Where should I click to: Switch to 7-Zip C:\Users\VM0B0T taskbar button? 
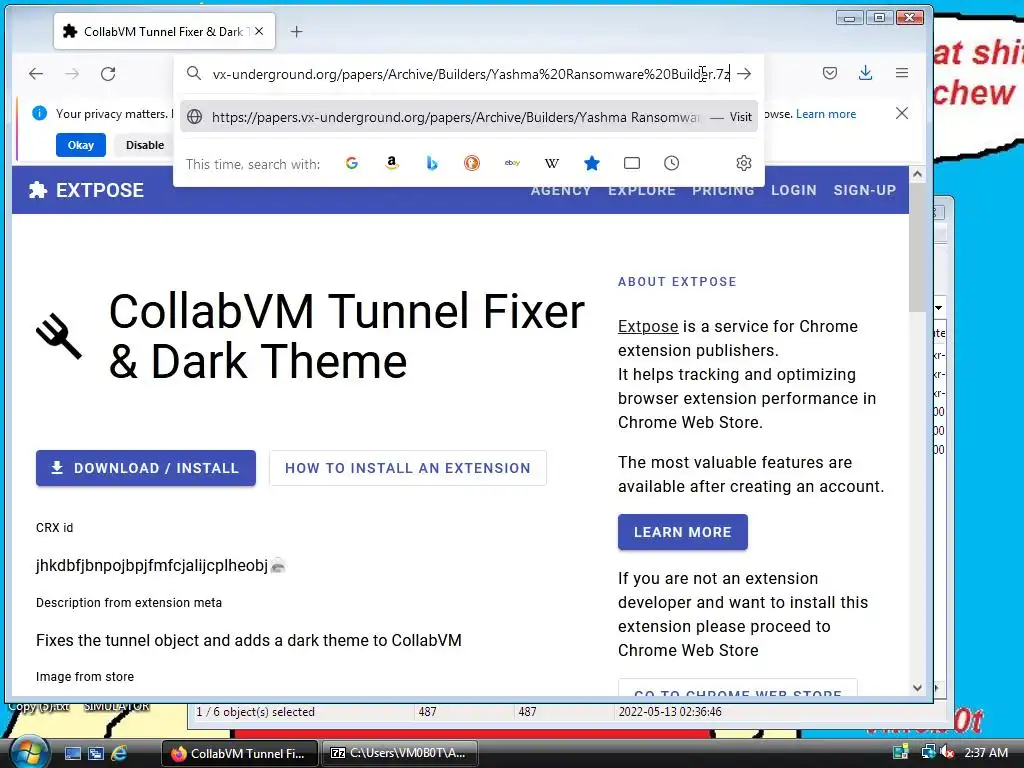coord(400,753)
